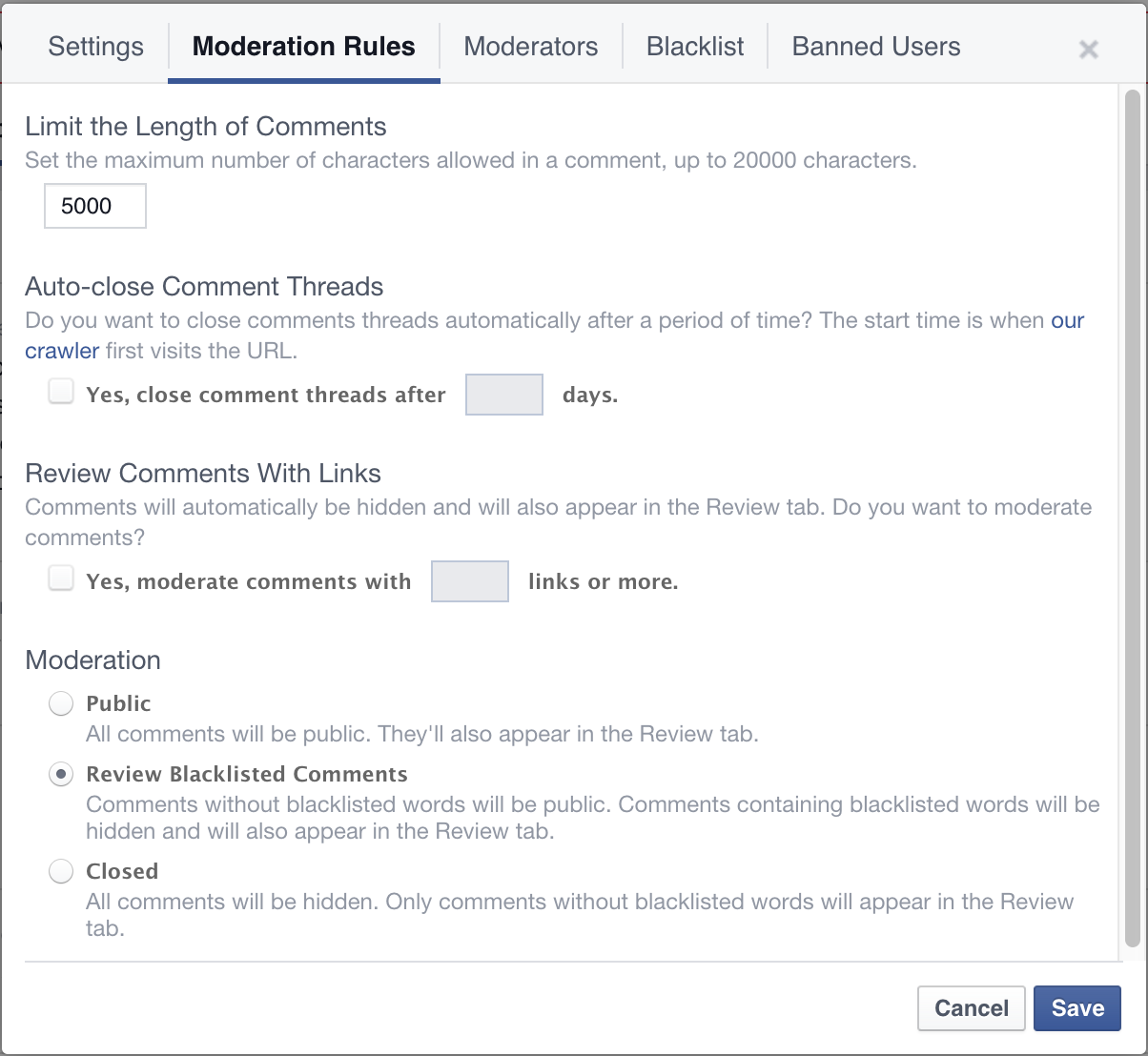Enable auto-close comment threads checkbox
The height and width of the screenshot is (1056, 1148).
[x=61, y=392]
